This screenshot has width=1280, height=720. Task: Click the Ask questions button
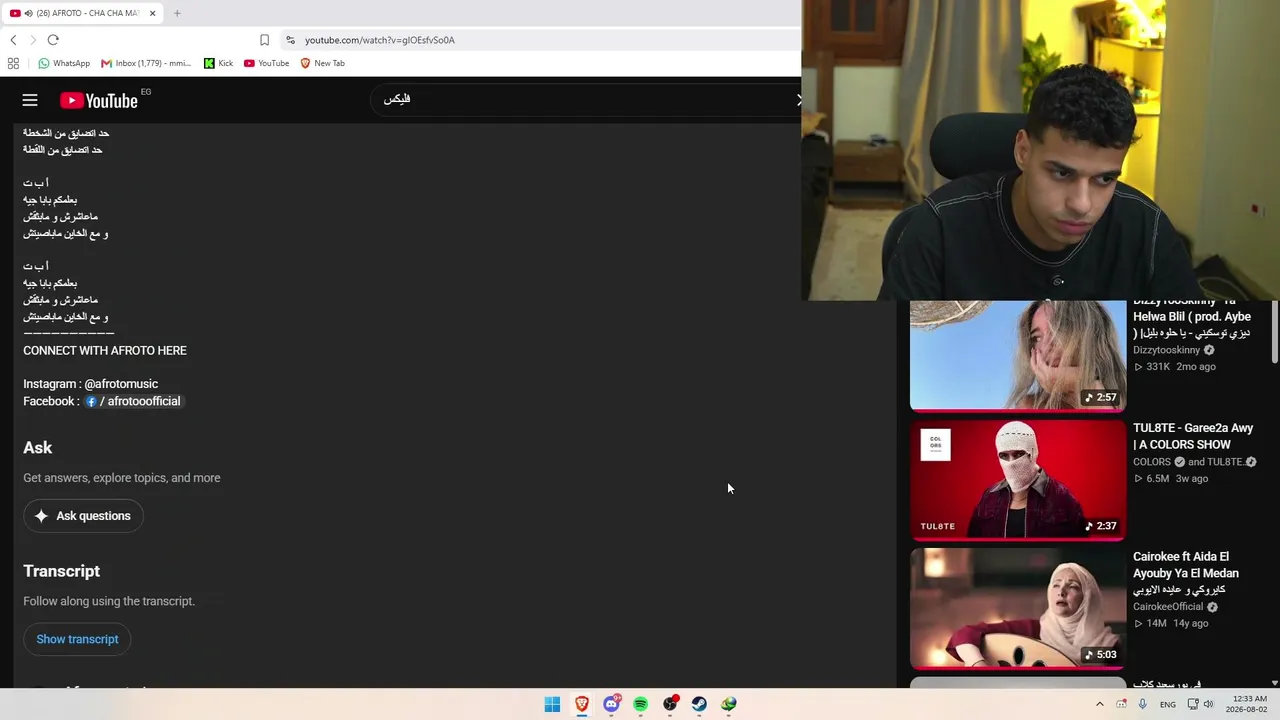click(x=83, y=516)
